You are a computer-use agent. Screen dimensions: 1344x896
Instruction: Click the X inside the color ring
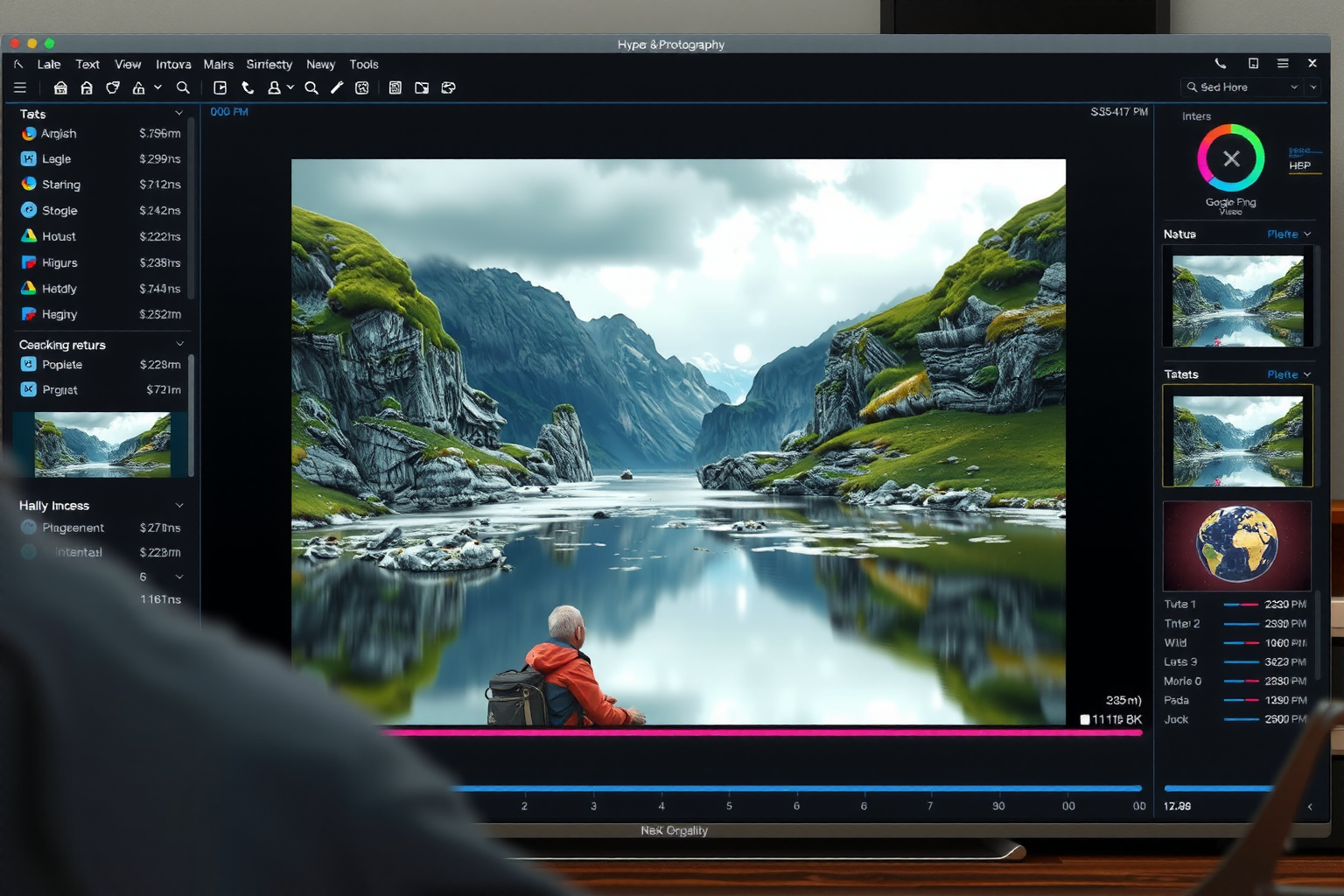click(x=1230, y=158)
